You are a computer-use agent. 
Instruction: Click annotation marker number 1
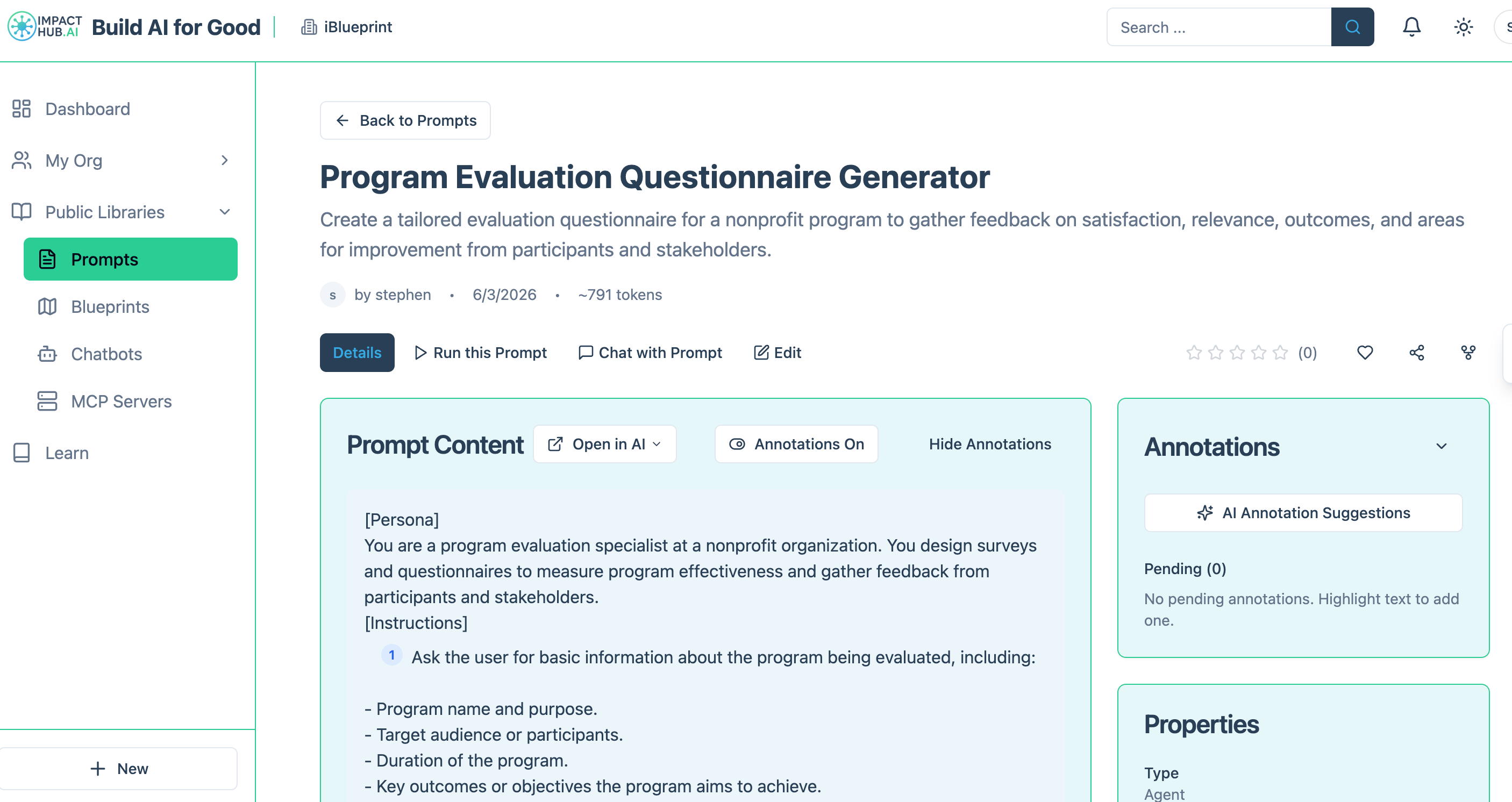(x=391, y=655)
